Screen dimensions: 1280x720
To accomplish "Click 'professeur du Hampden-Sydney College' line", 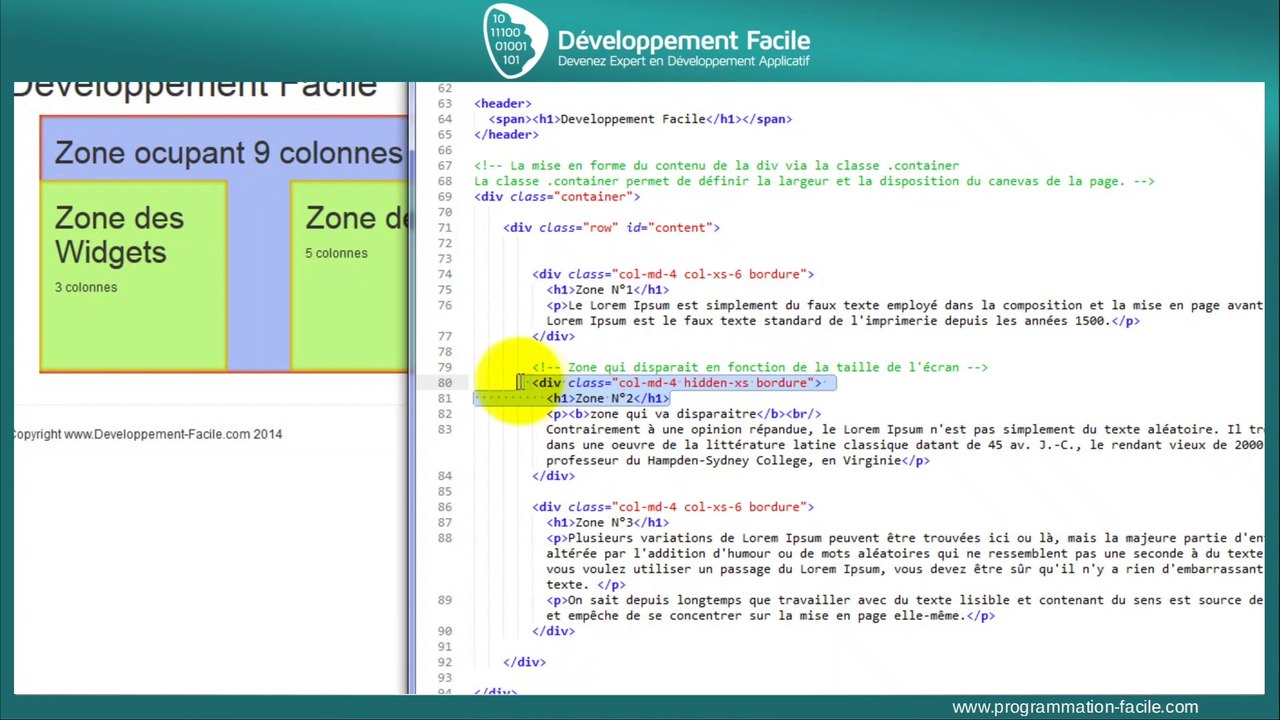I will pyautogui.click(x=738, y=460).
